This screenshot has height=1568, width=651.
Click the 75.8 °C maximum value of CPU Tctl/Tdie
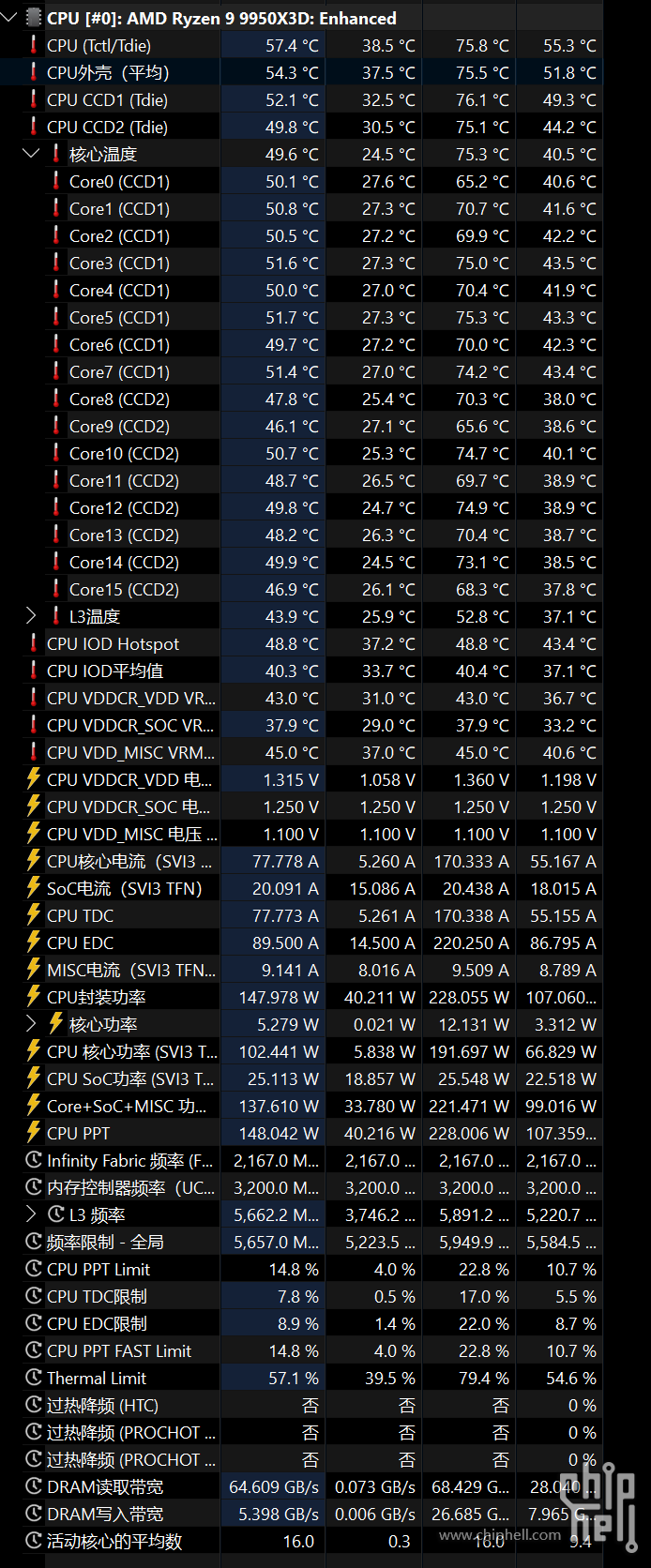tap(482, 45)
